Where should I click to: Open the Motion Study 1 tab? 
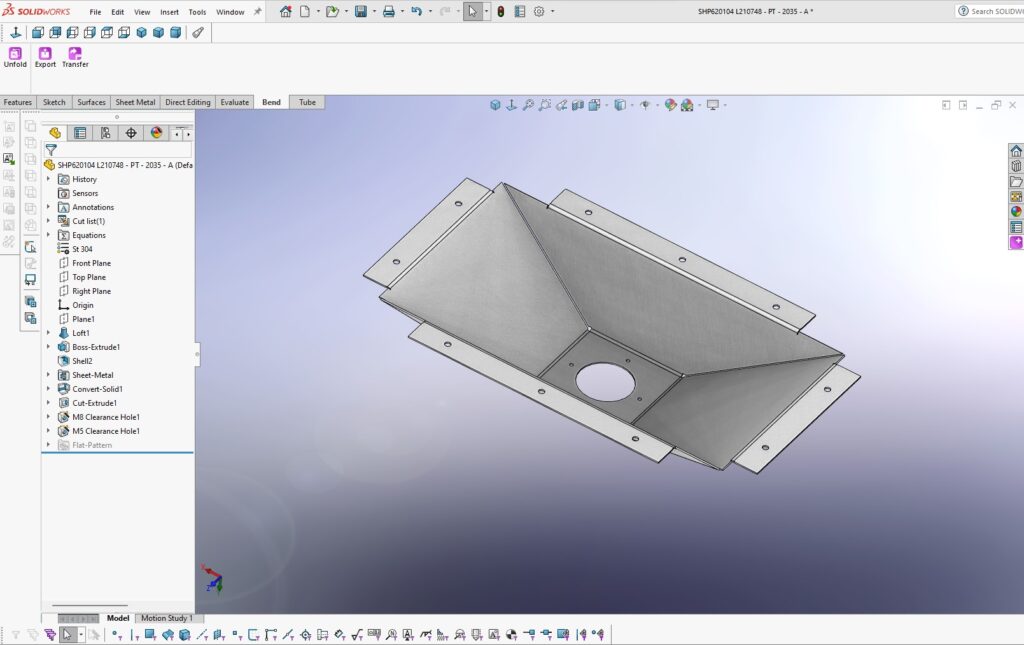point(167,618)
